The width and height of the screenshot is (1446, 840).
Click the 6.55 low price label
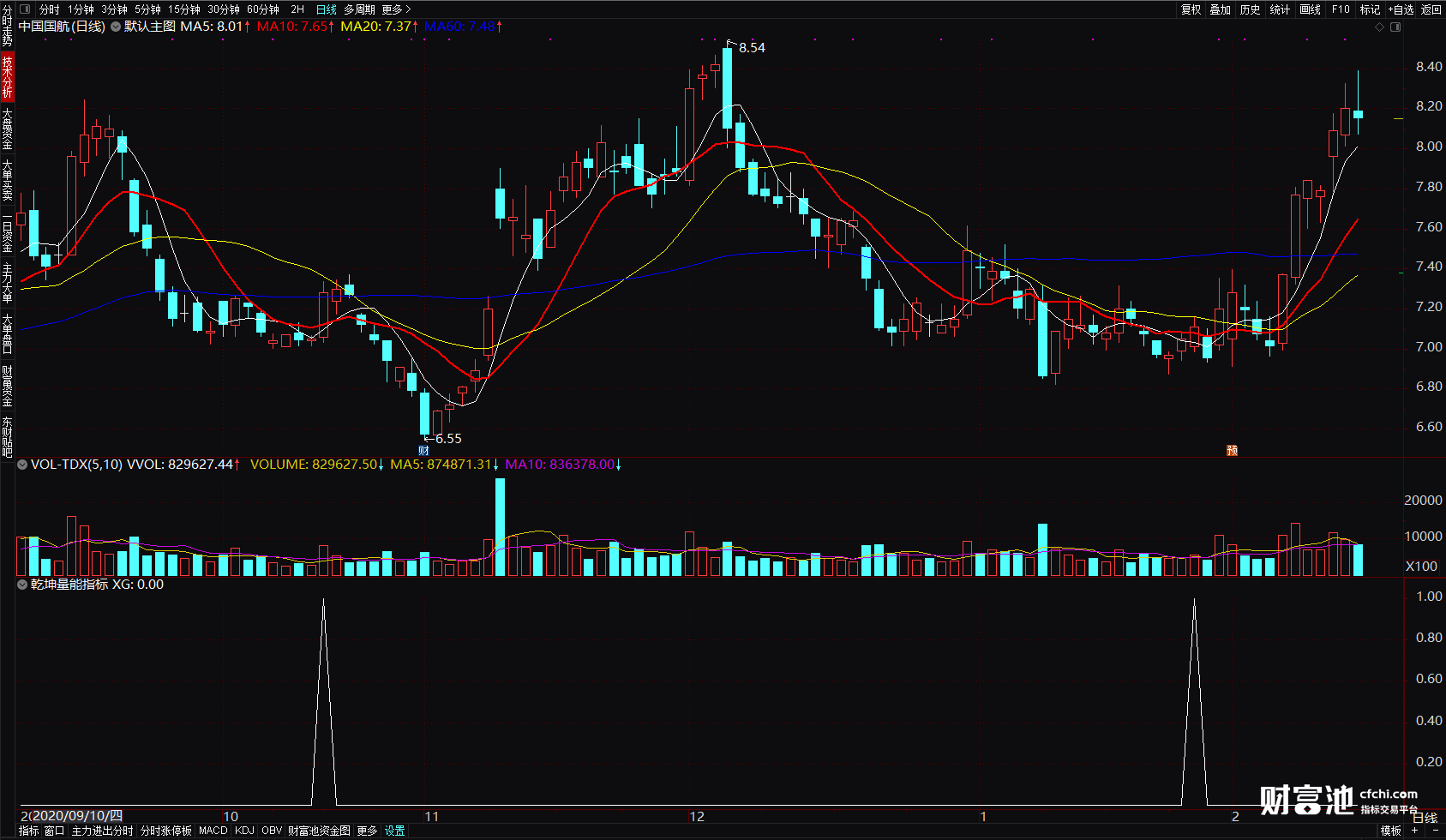coord(448,439)
